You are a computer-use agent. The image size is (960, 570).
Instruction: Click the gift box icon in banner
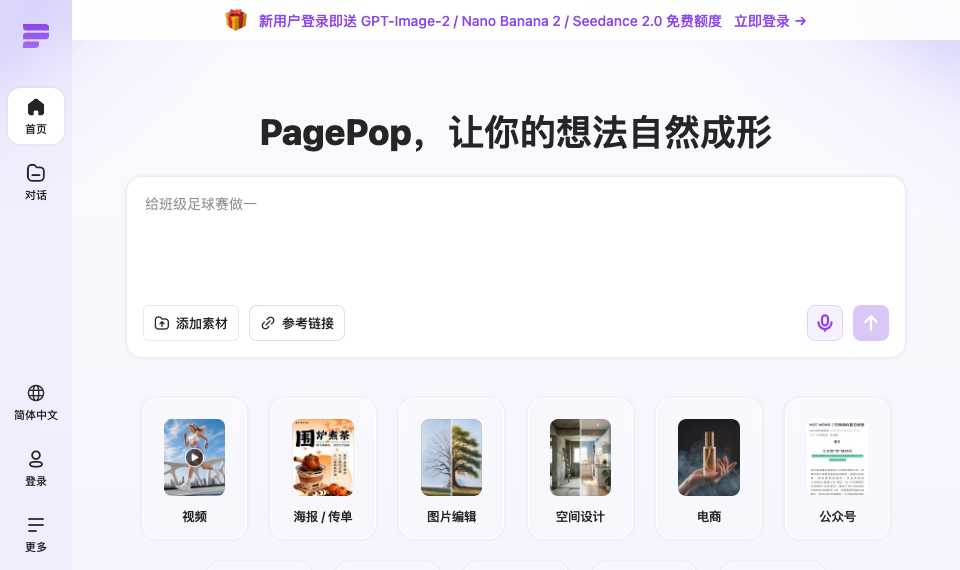coord(236,20)
